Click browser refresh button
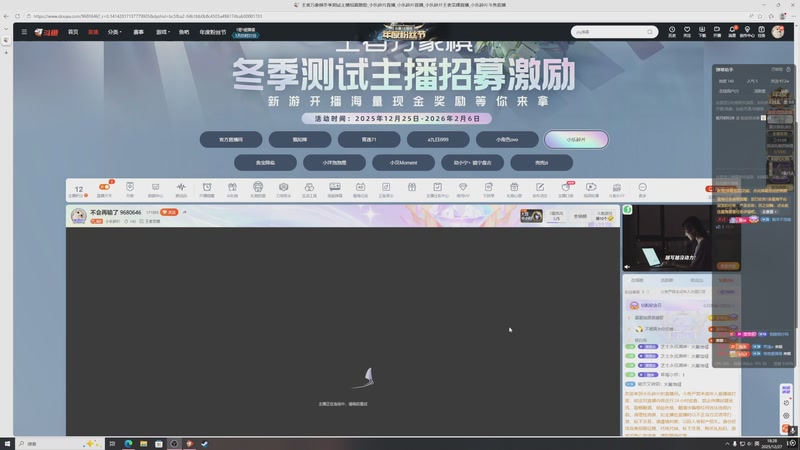Image resolution: width=800 pixels, height=450 pixels. click(17, 16)
